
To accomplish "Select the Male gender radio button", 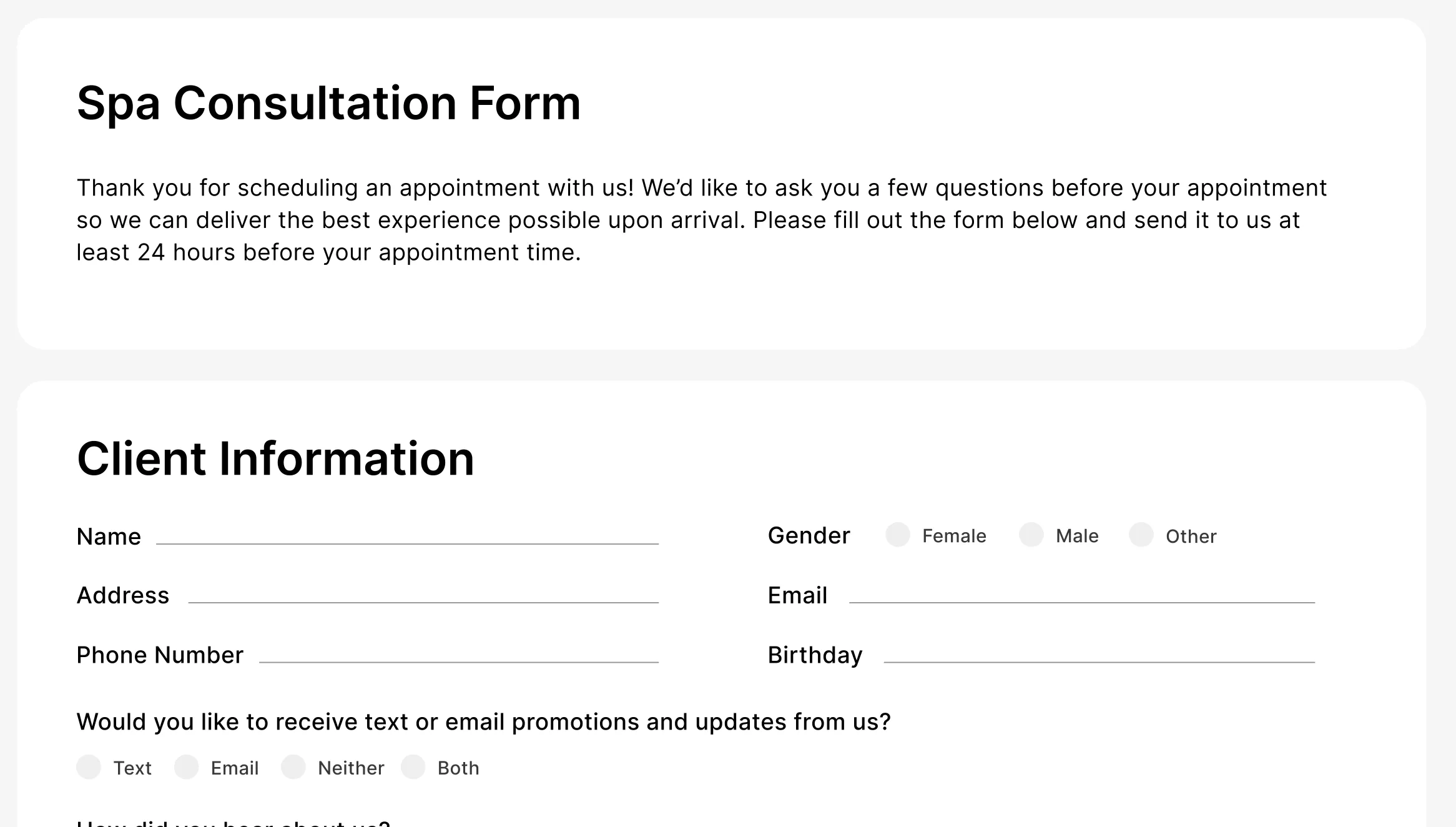I will click(x=1032, y=535).
